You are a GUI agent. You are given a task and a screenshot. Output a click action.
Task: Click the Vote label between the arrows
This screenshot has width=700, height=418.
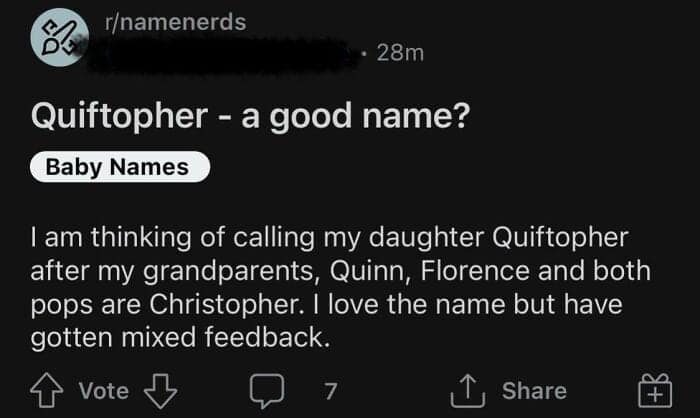(x=102, y=390)
